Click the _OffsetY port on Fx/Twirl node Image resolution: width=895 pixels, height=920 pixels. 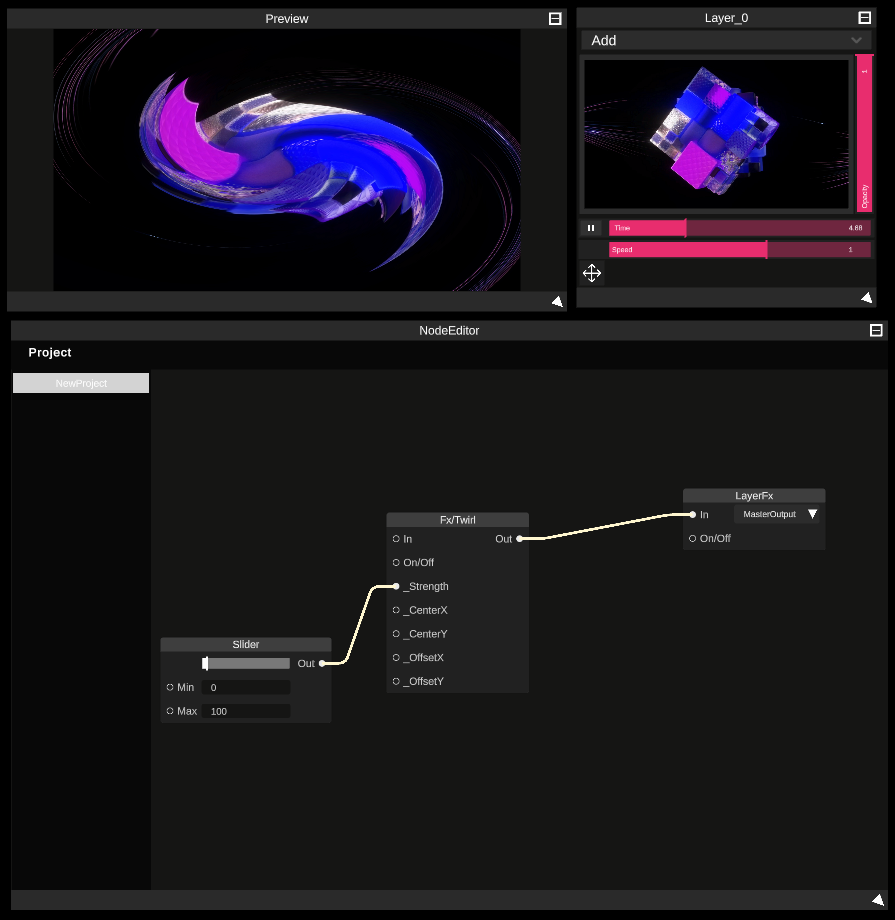point(396,681)
